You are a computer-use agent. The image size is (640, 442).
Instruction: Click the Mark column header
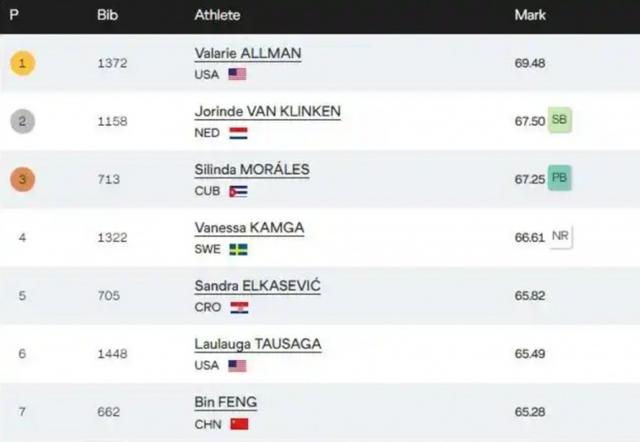click(x=530, y=15)
